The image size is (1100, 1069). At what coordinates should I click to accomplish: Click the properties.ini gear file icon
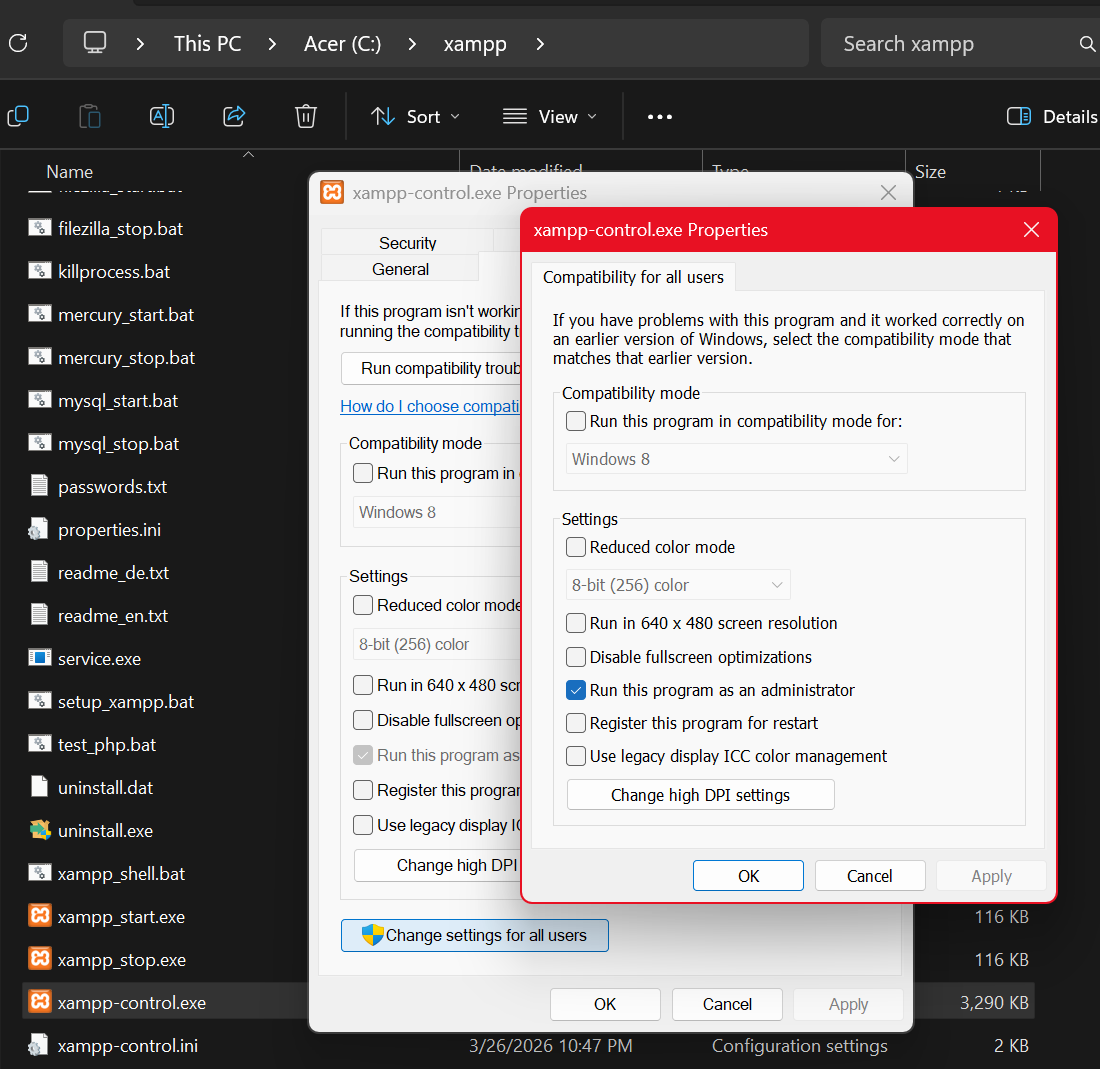pos(39,529)
